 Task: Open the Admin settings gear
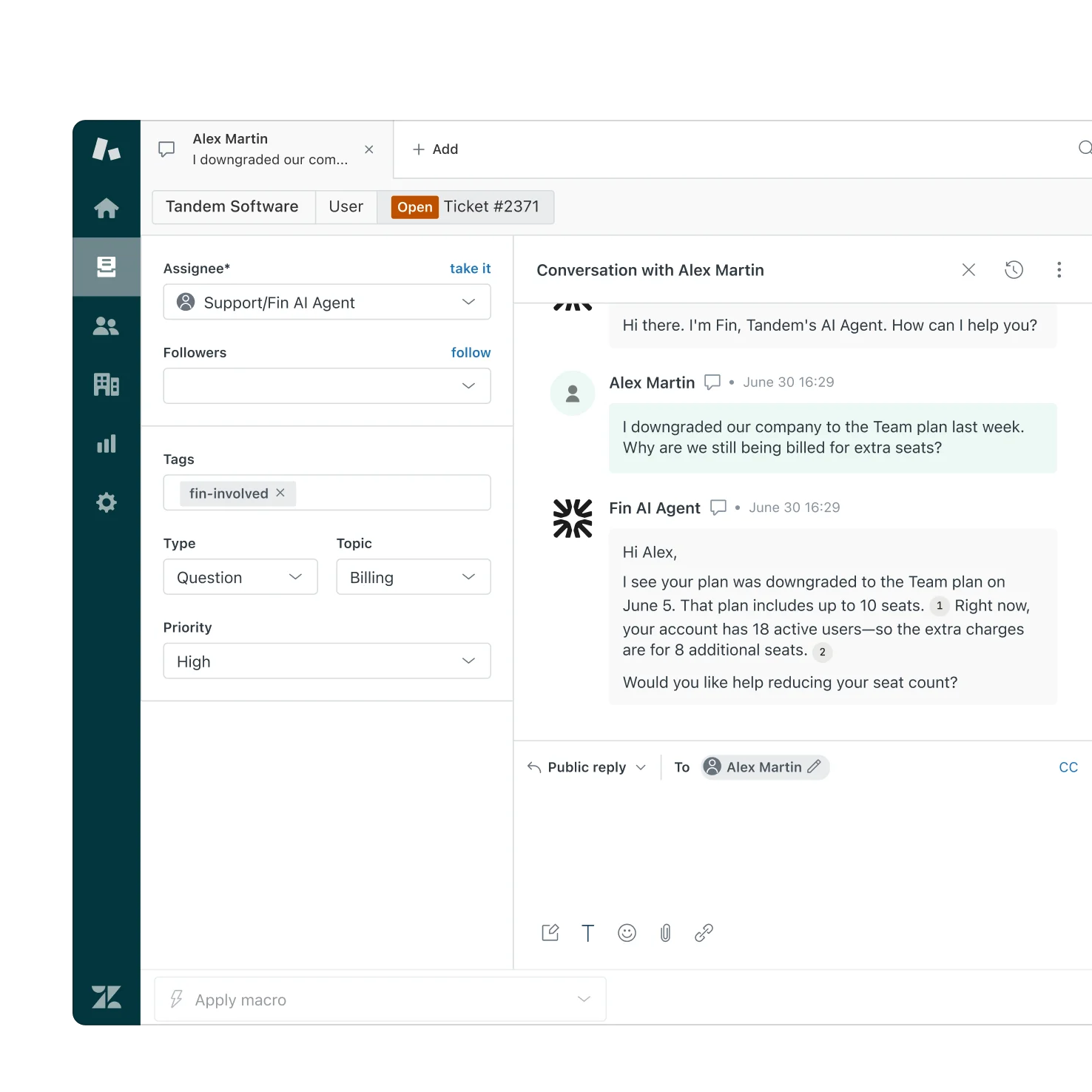click(x=106, y=502)
